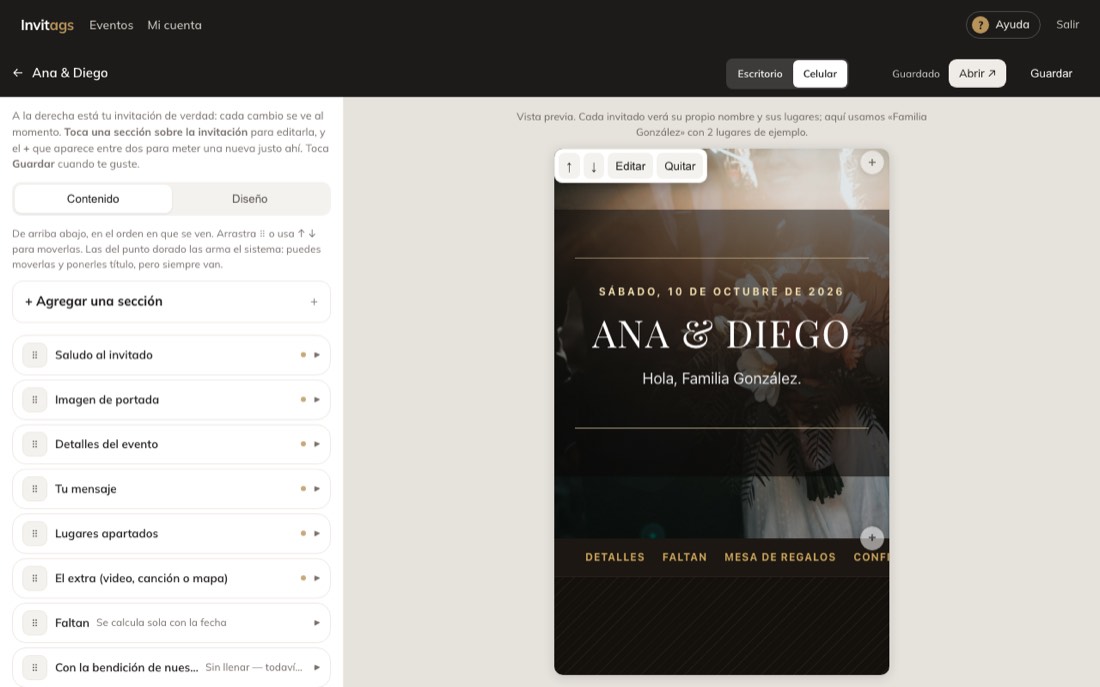
Task: Expand Tu mensaje section
Action: pyautogui.click(x=316, y=489)
